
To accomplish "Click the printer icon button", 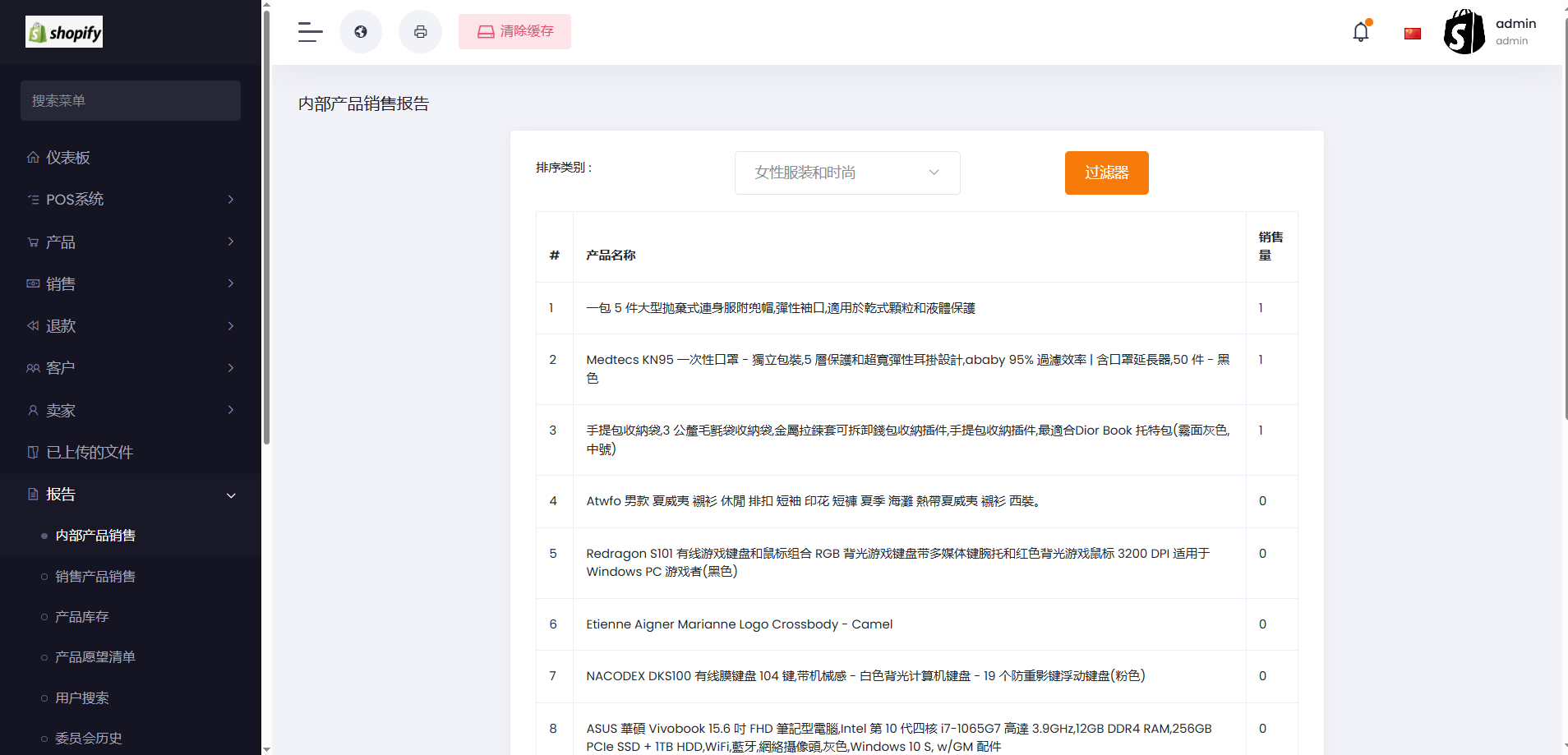I will pyautogui.click(x=420, y=32).
